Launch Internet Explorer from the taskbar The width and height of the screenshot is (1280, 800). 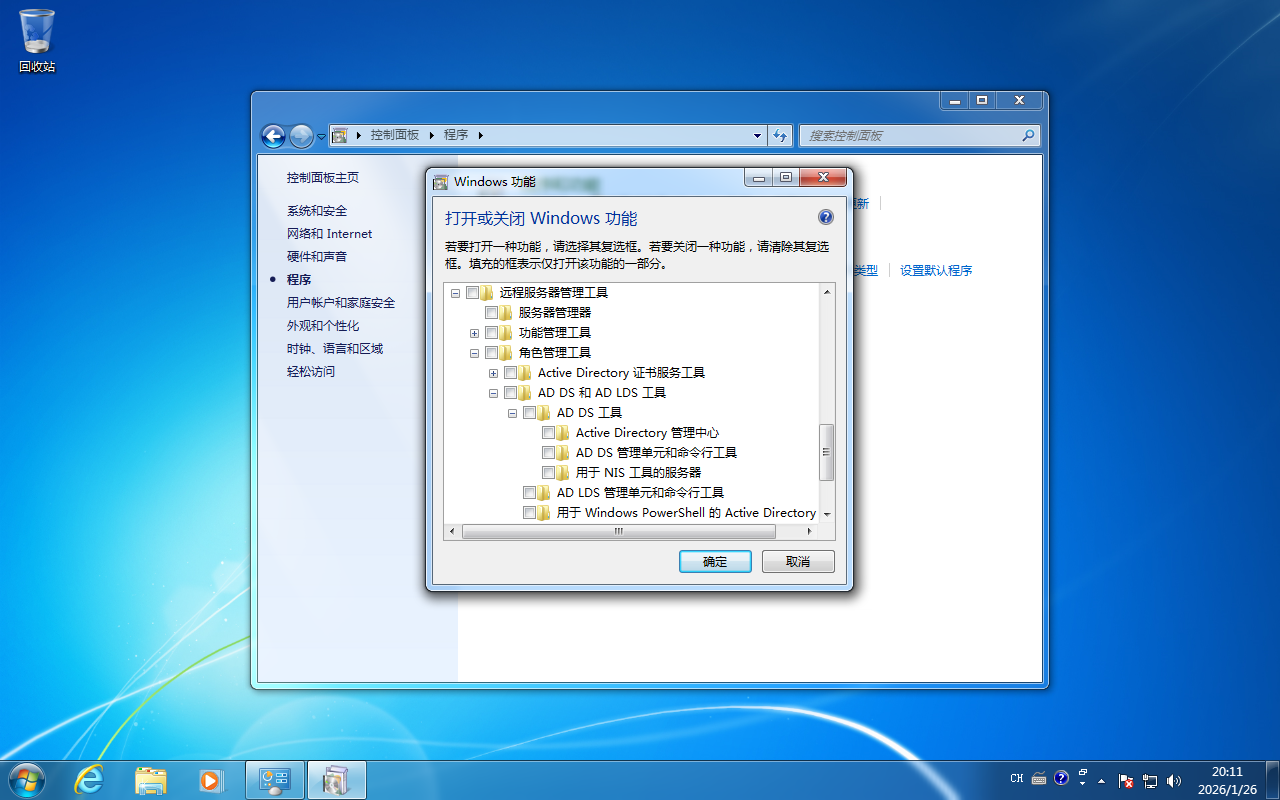[89, 779]
